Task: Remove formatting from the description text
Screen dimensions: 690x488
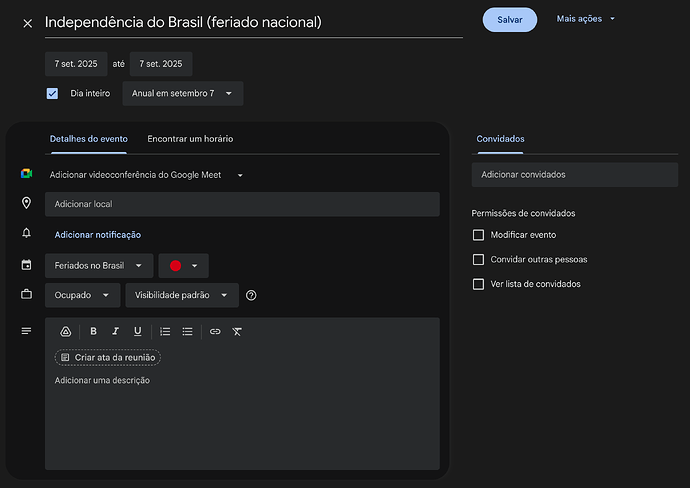Action: tap(237, 331)
